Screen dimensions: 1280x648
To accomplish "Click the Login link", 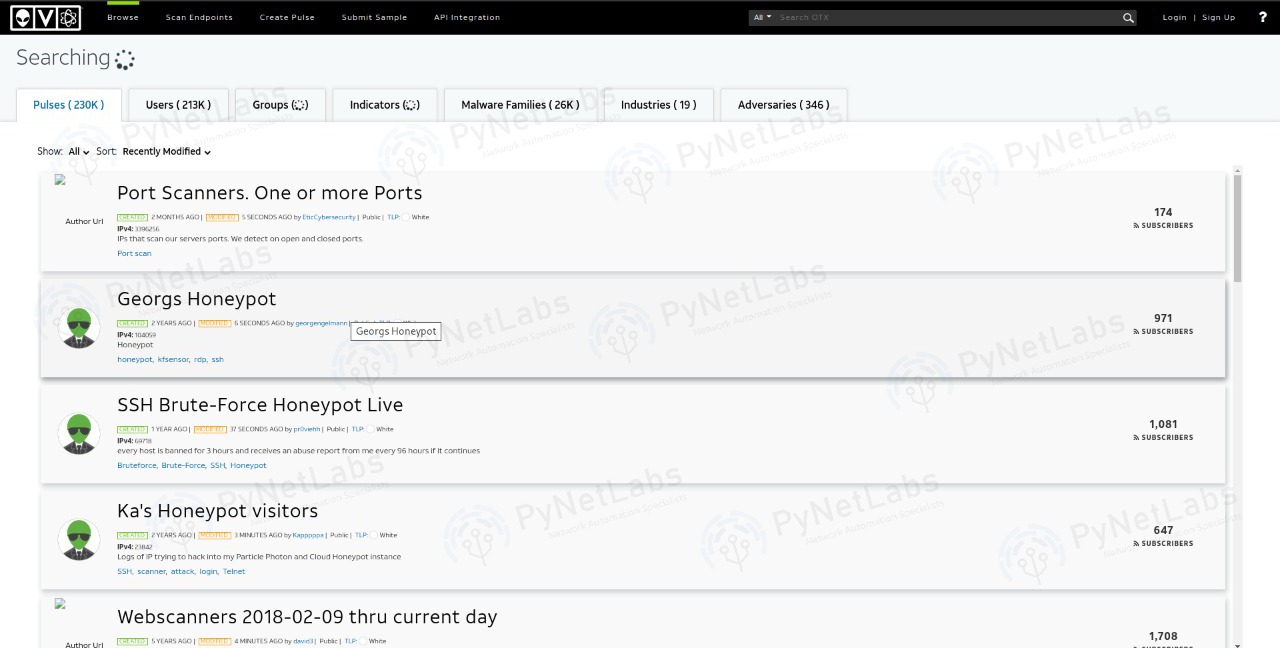I will (1174, 17).
